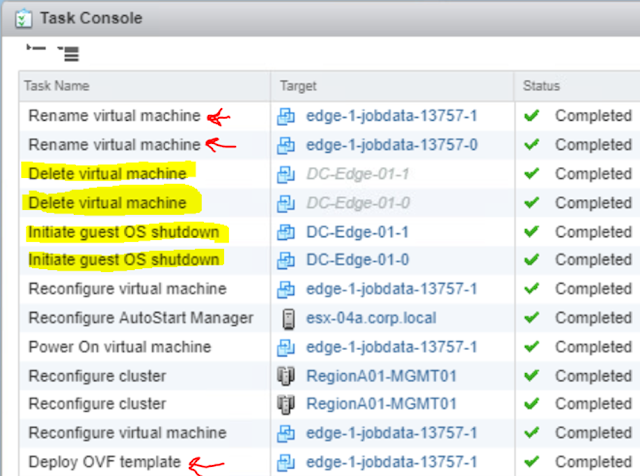
Task: Click Completed status of Power On virtual machine
Action: tap(593, 347)
